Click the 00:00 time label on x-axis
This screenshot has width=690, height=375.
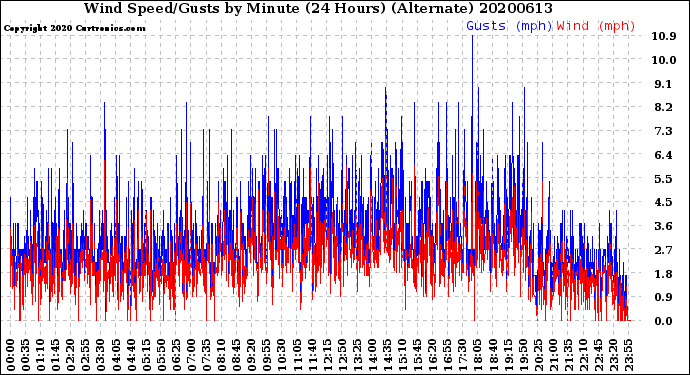pyautogui.click(x=11, y=355)
